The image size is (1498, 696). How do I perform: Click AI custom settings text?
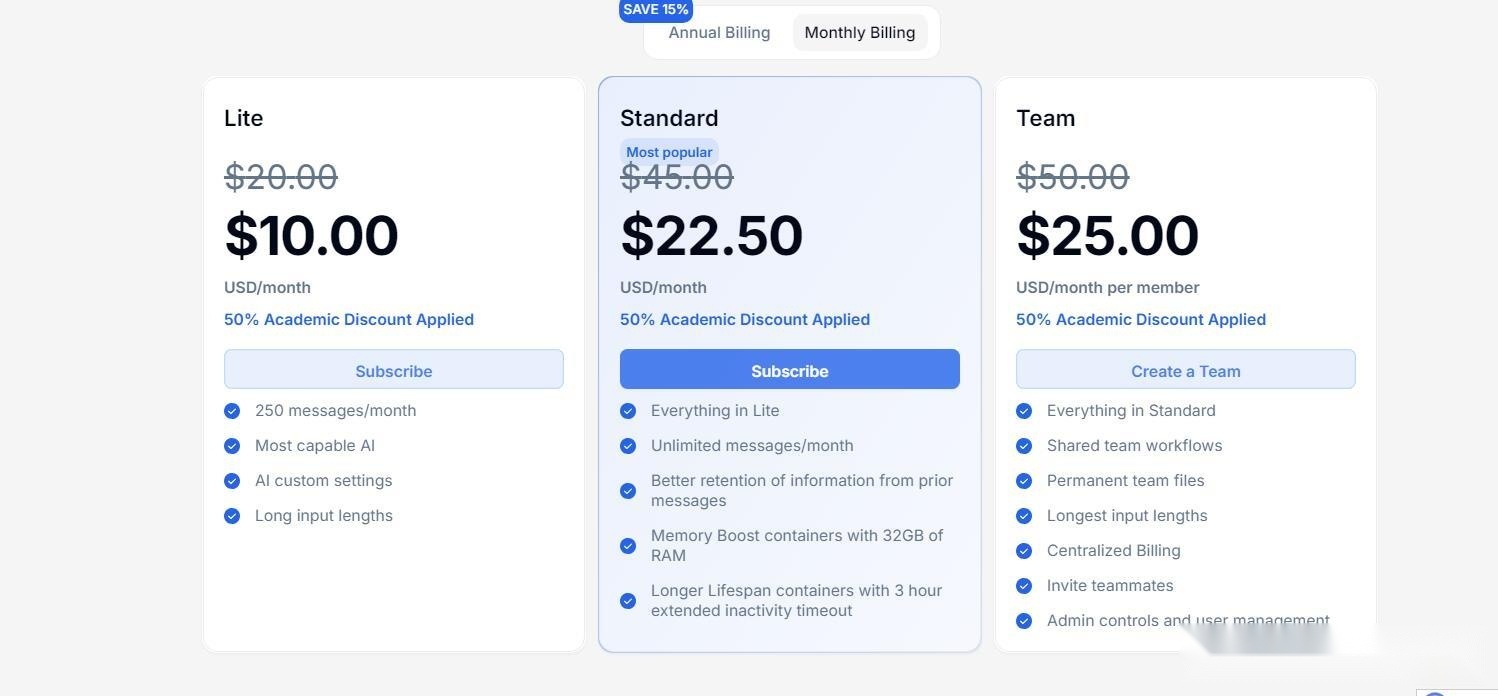324,481
